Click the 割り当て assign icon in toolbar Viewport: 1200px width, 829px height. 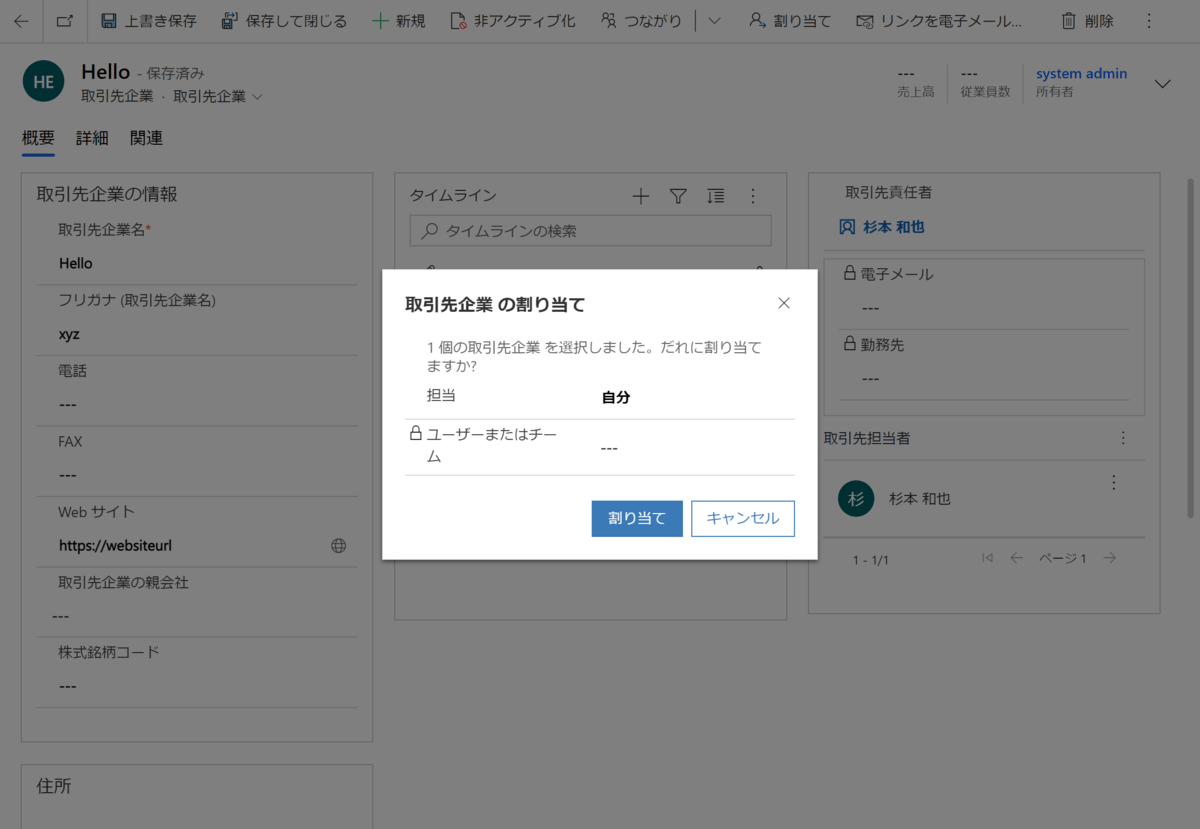(790, 20)
